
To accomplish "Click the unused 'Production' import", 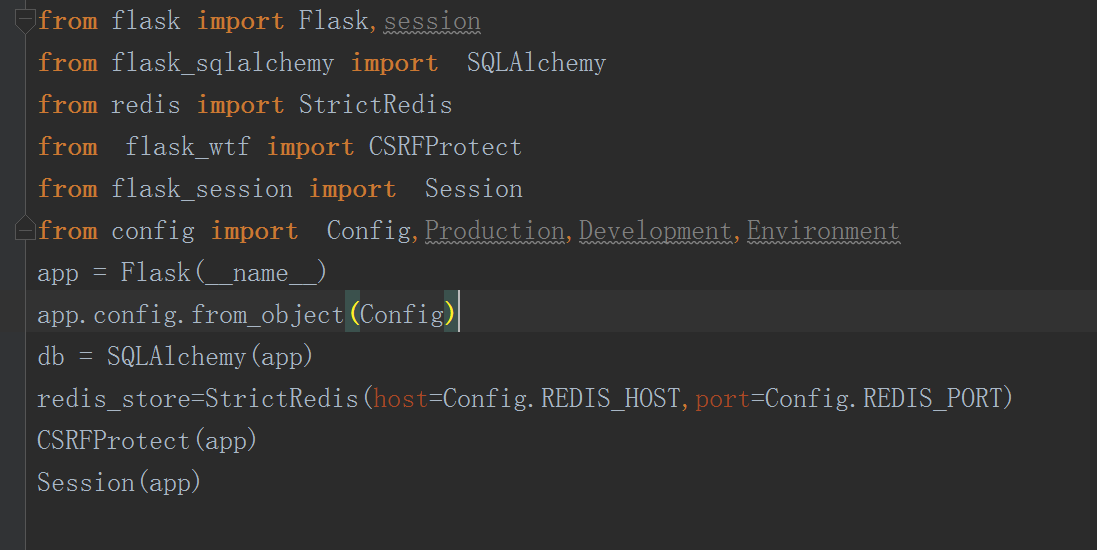I will point(495,231).
